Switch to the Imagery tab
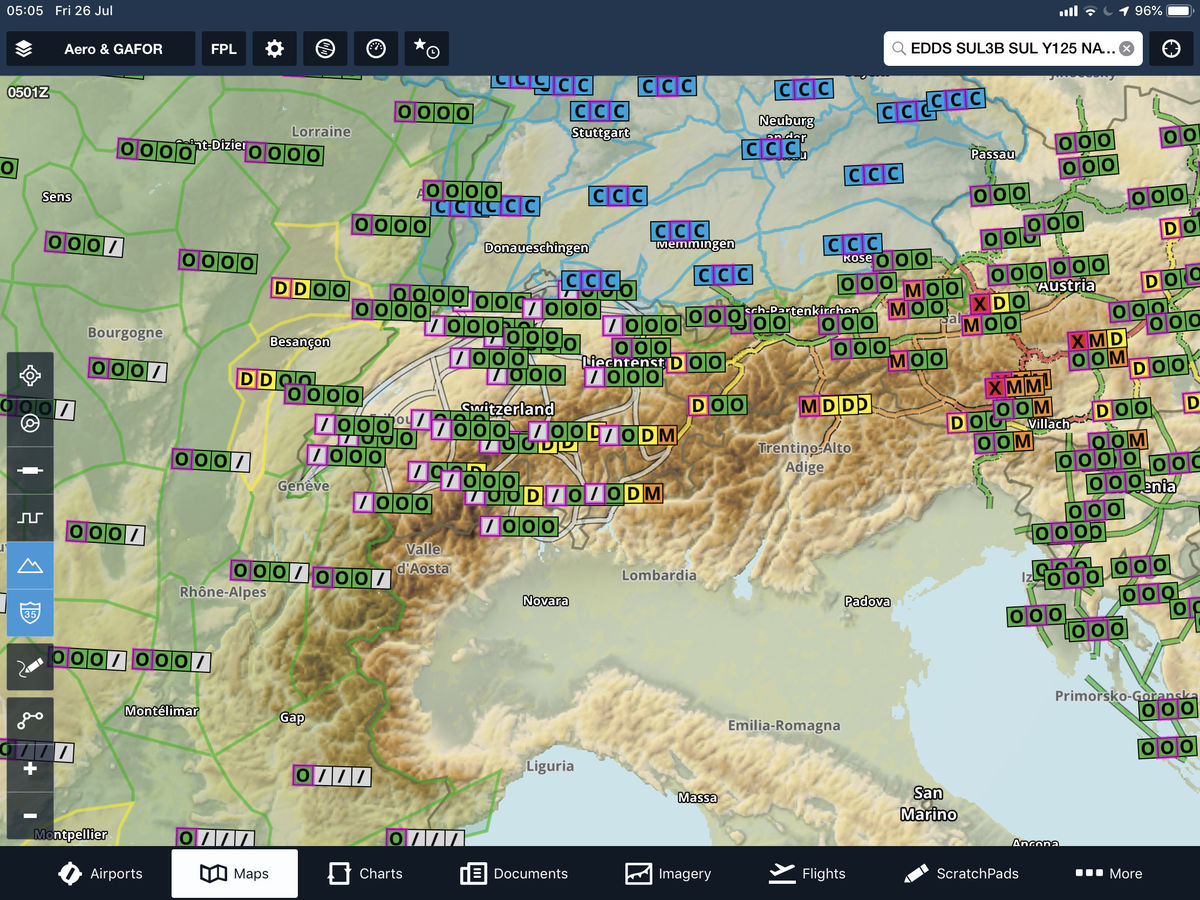Image resolution: width=1200 pixels, height=900 pixels. [x=669, y=873]
